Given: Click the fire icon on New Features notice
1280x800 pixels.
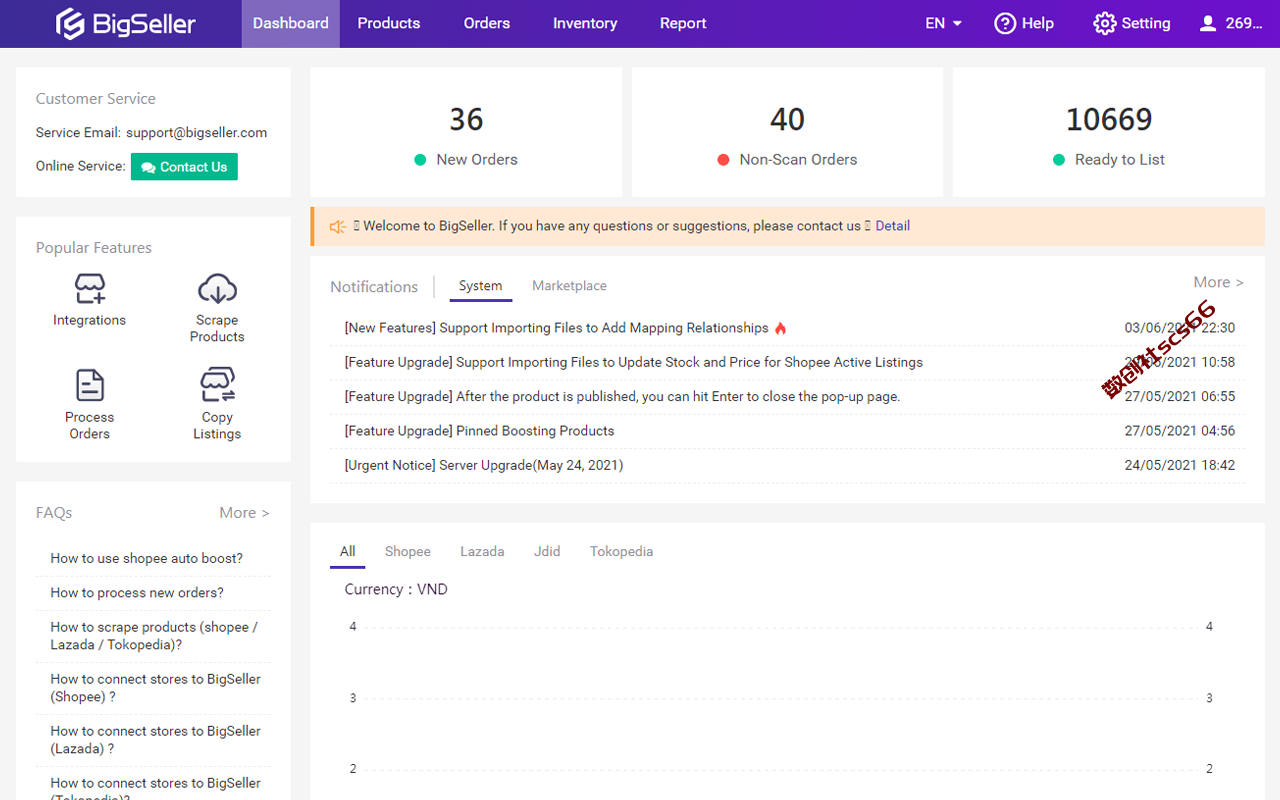Looking at the screenshot, I should coord(781,328).
